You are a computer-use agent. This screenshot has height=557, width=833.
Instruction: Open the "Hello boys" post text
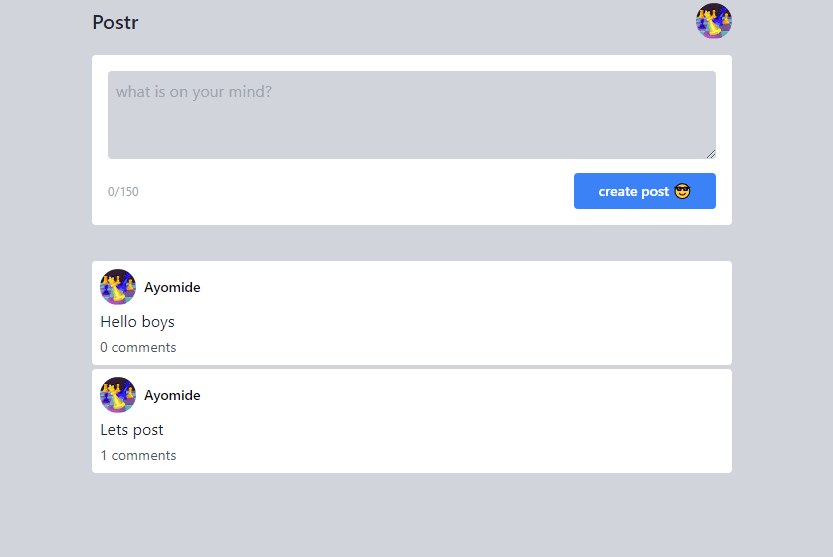138,322
